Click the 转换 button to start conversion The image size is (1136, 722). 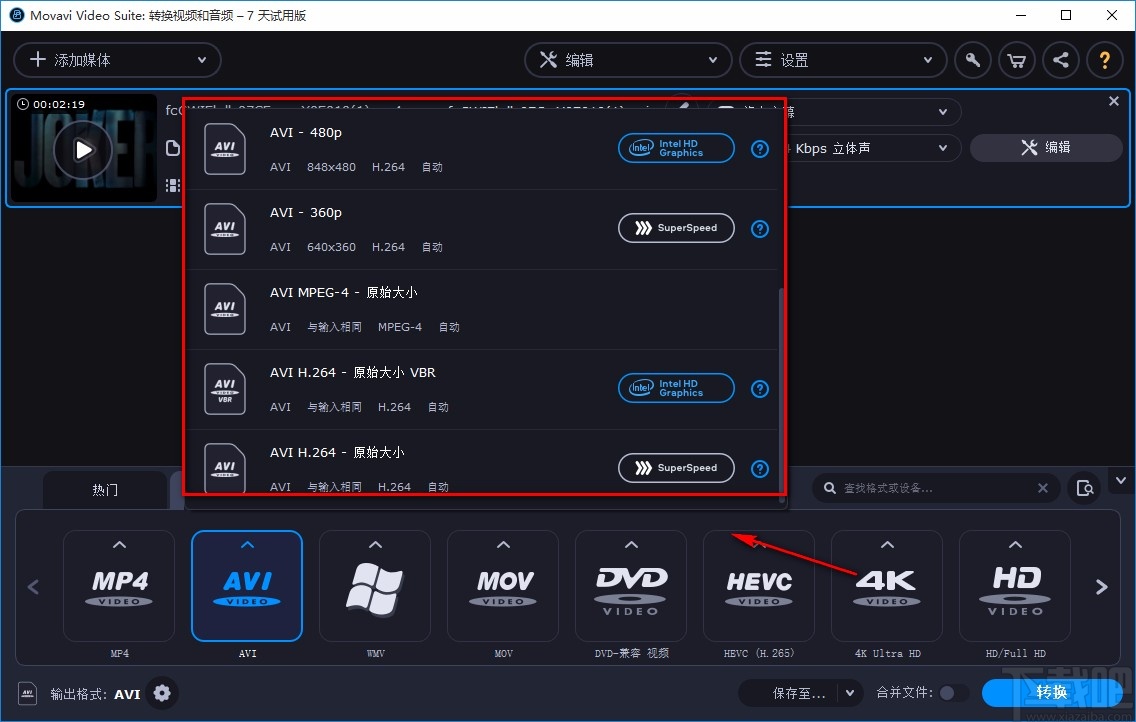[1051, 692]
